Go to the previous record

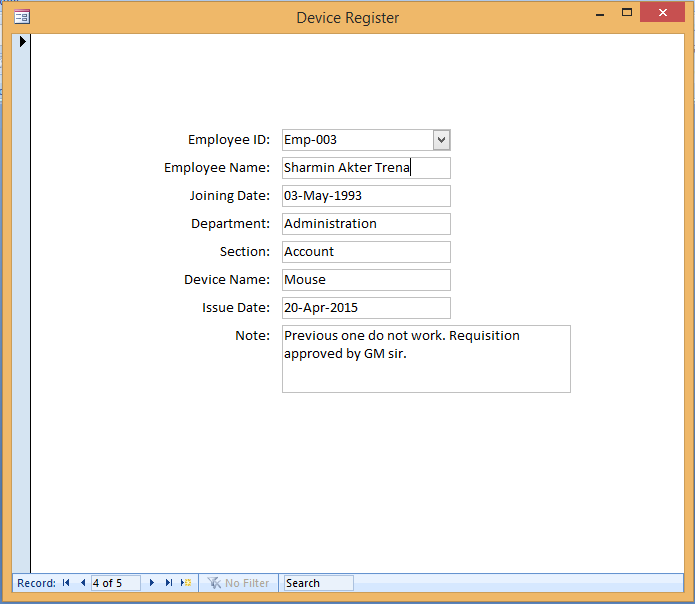pos(82,583)
